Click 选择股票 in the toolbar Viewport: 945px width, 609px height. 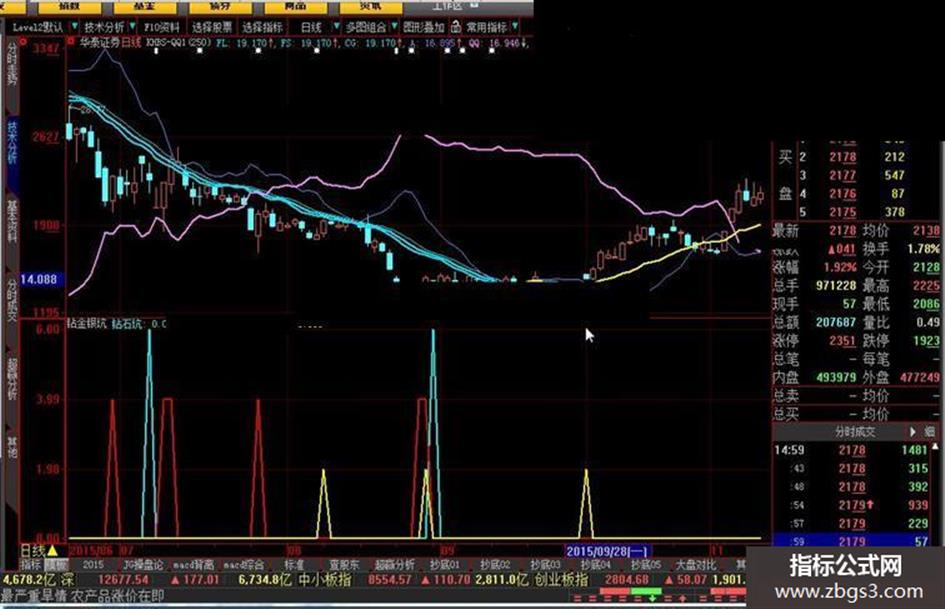(212, 28)
